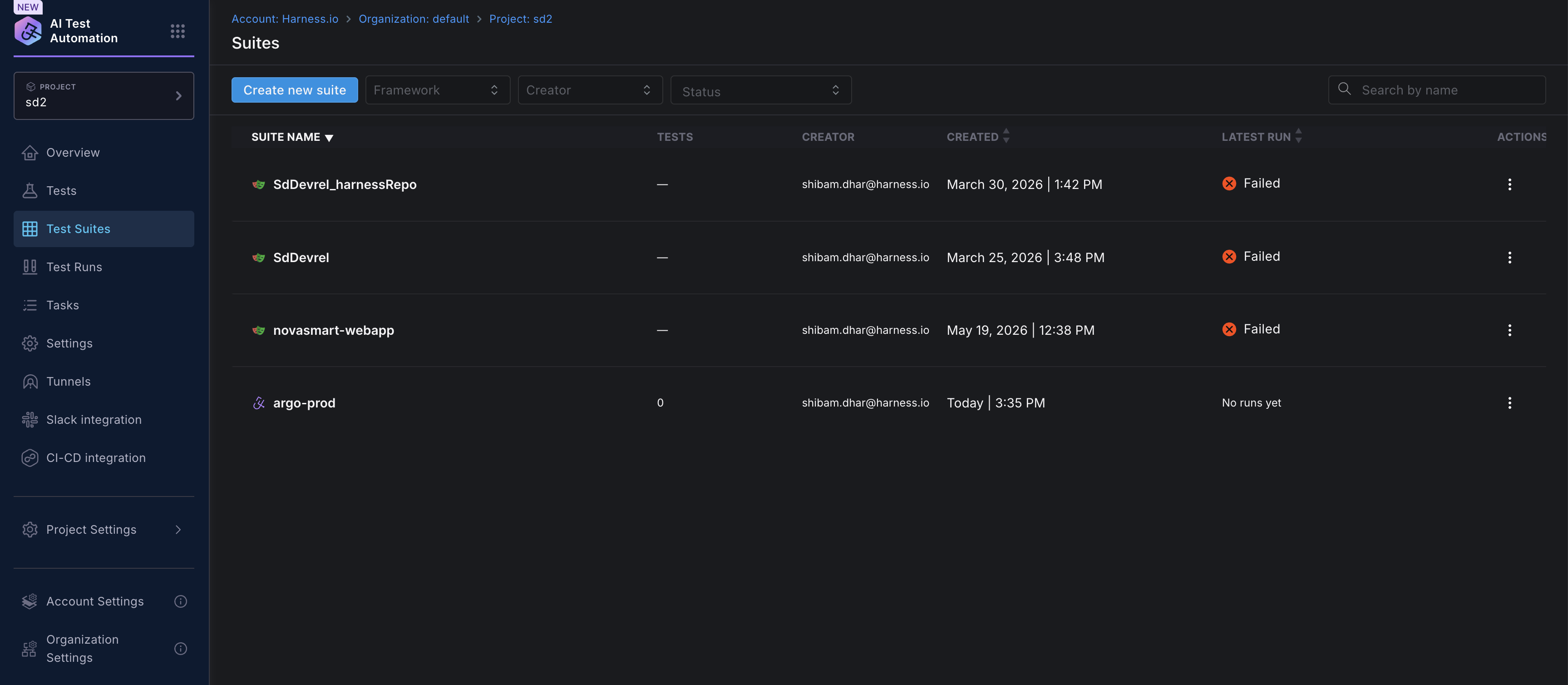1568x685 pixels.
Task: Open the SdDevrel suite
Action: 301,258
